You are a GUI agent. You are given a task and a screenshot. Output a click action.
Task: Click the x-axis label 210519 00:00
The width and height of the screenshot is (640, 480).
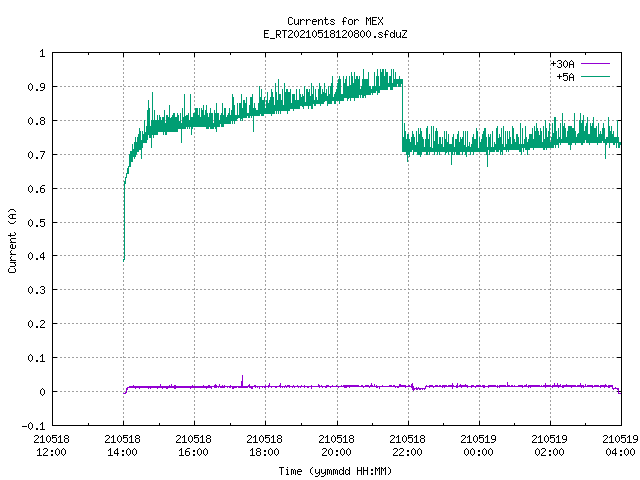(479, 445)
